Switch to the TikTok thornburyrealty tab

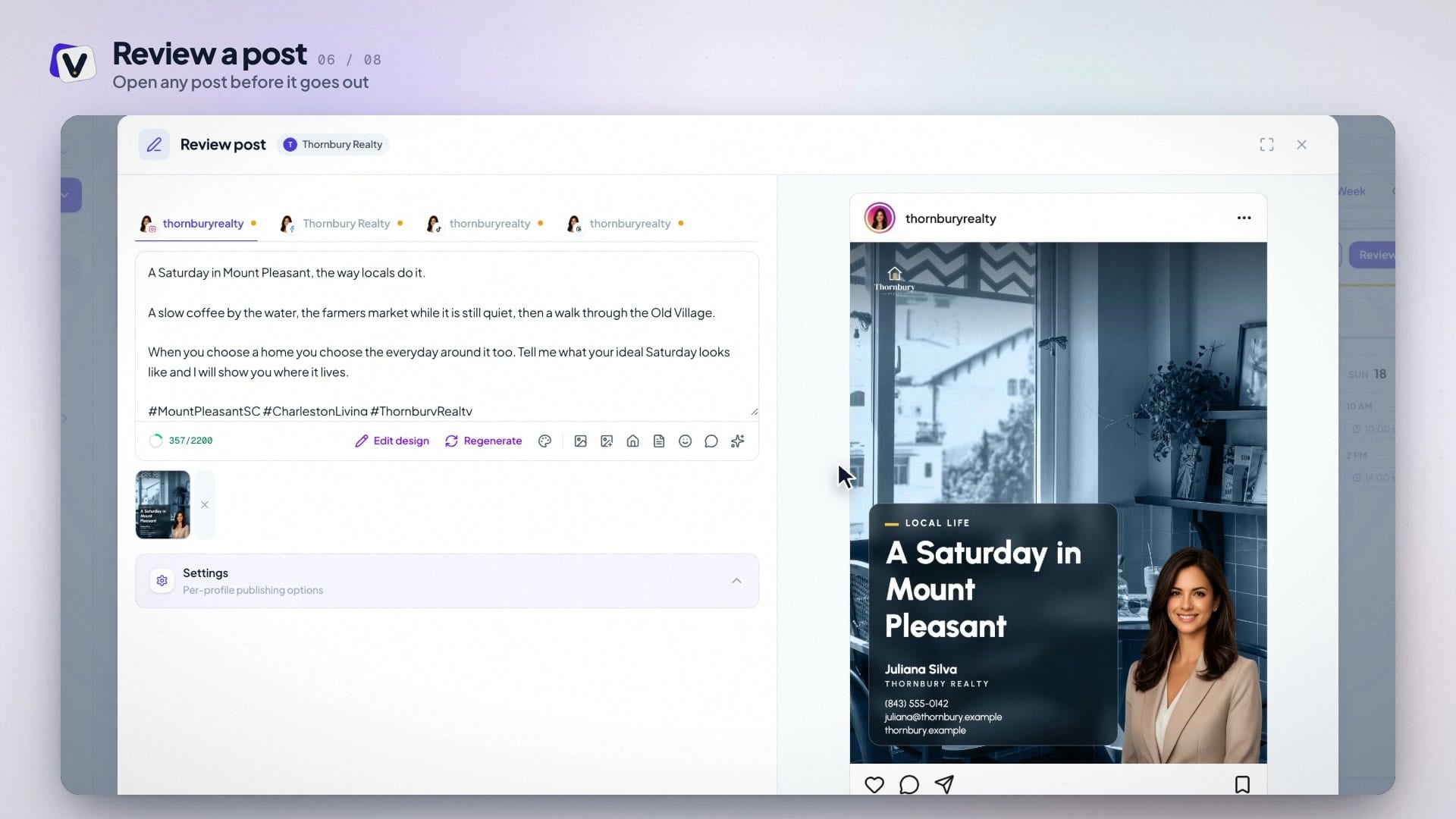(x=484, y=224)
